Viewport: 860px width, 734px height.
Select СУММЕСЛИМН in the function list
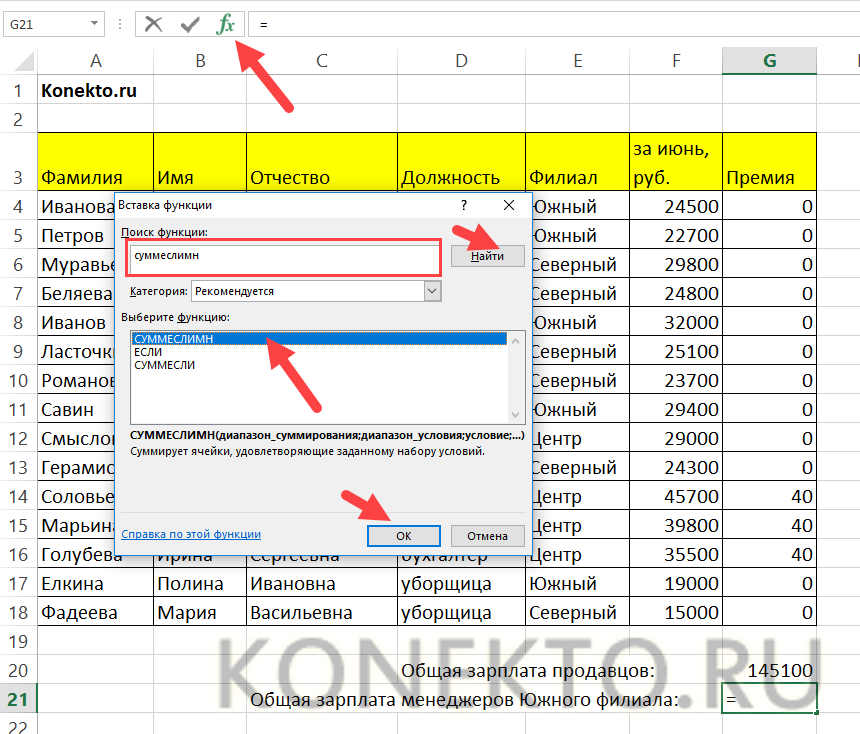coord(320,339)
